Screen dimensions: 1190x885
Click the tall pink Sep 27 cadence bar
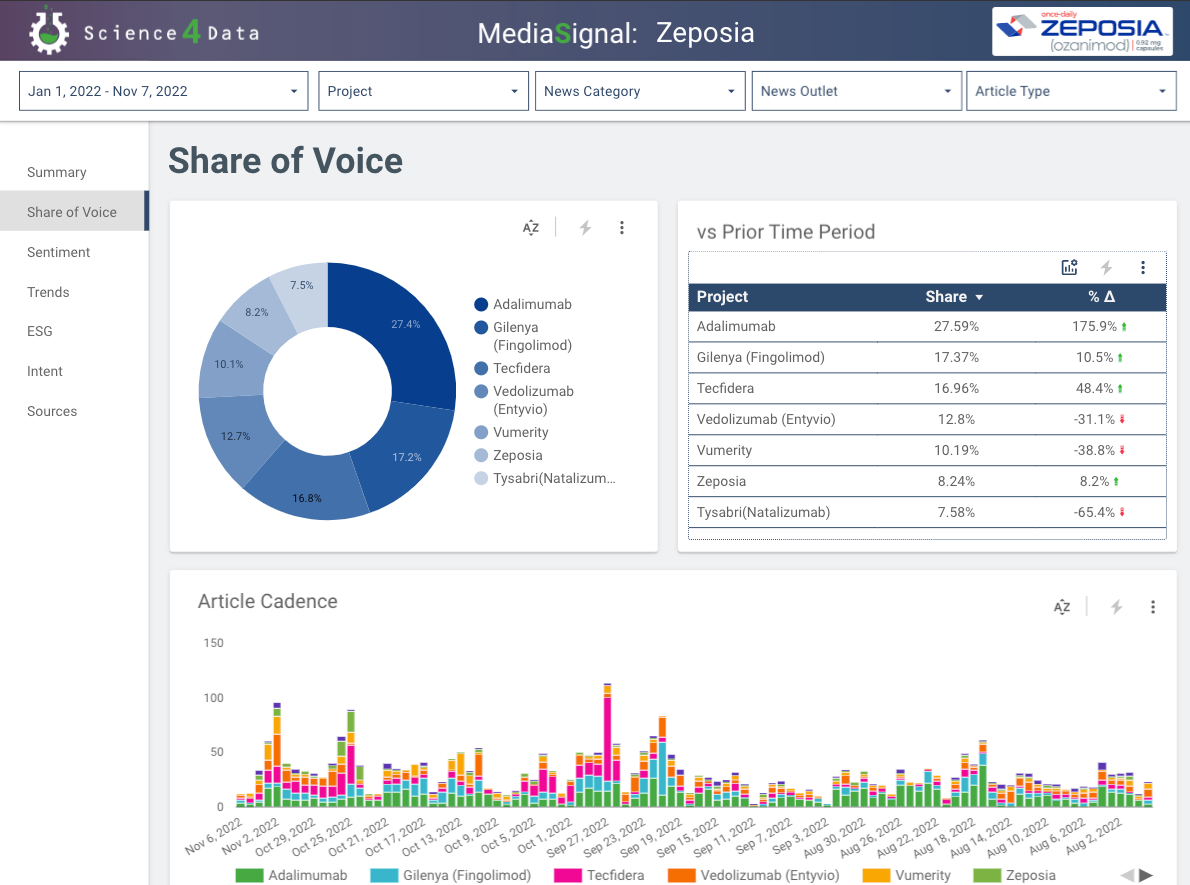(607, 738)
